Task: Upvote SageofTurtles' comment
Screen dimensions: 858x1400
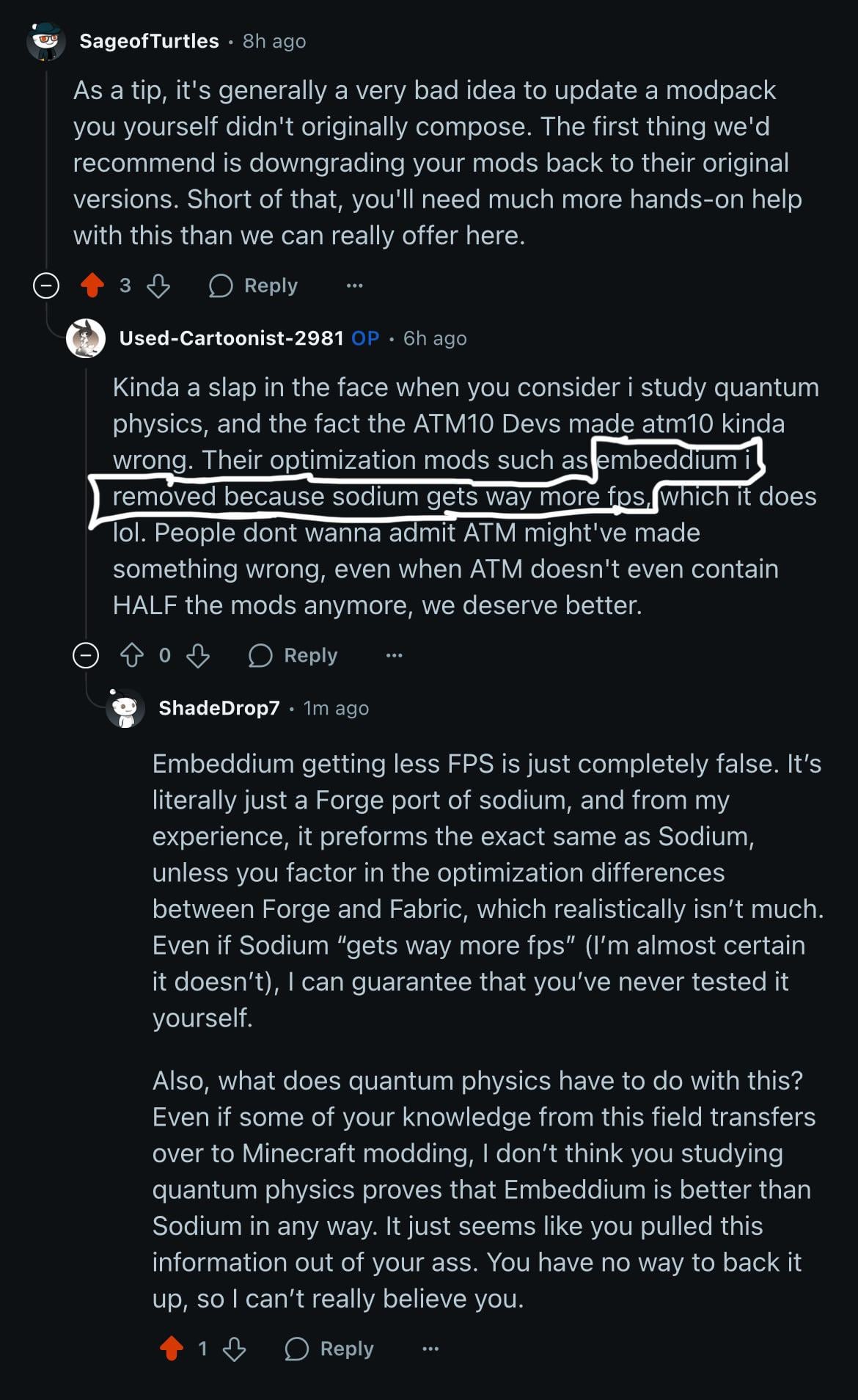Action: (92, 285)
